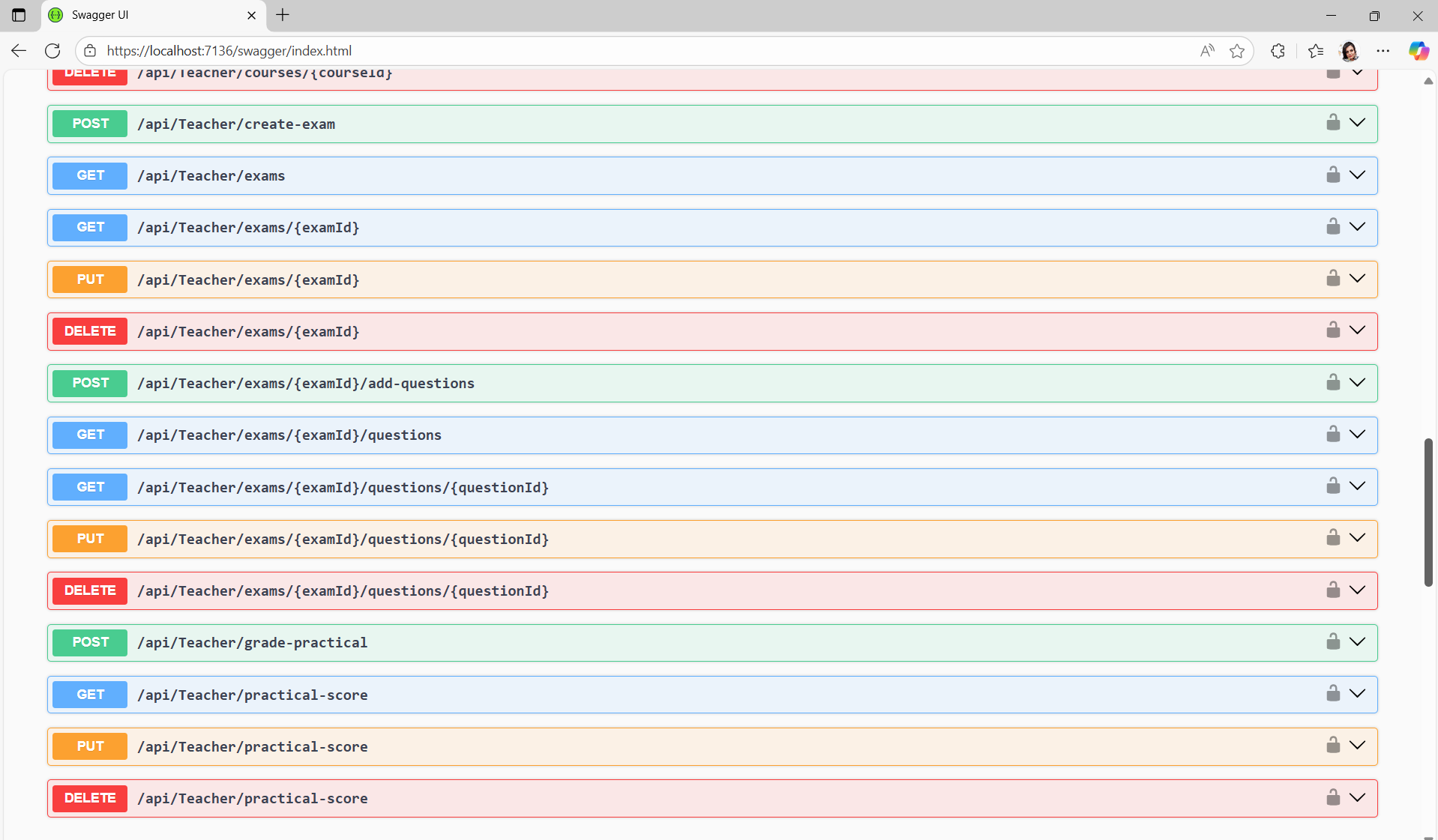
Task: Refresh the Swagger page
Action: [x=52, y=51]
